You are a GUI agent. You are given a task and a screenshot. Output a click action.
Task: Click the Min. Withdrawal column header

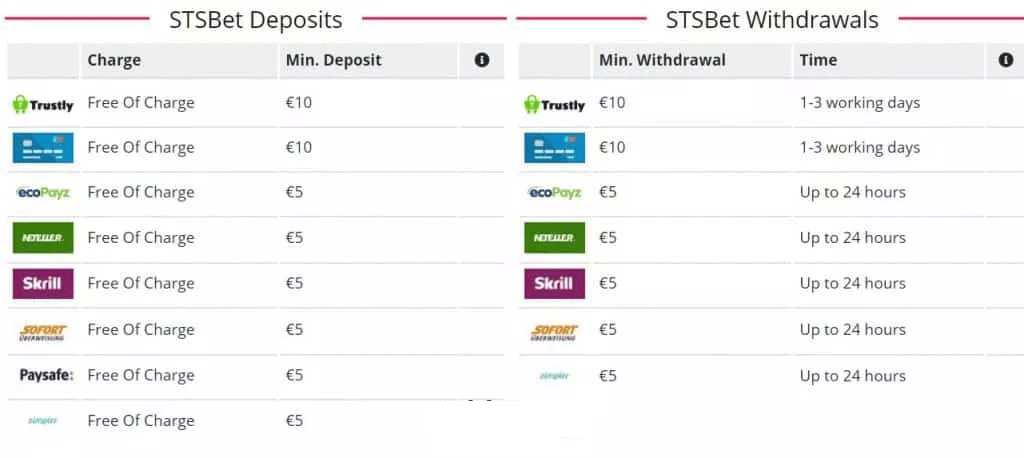tap(662, 60)
